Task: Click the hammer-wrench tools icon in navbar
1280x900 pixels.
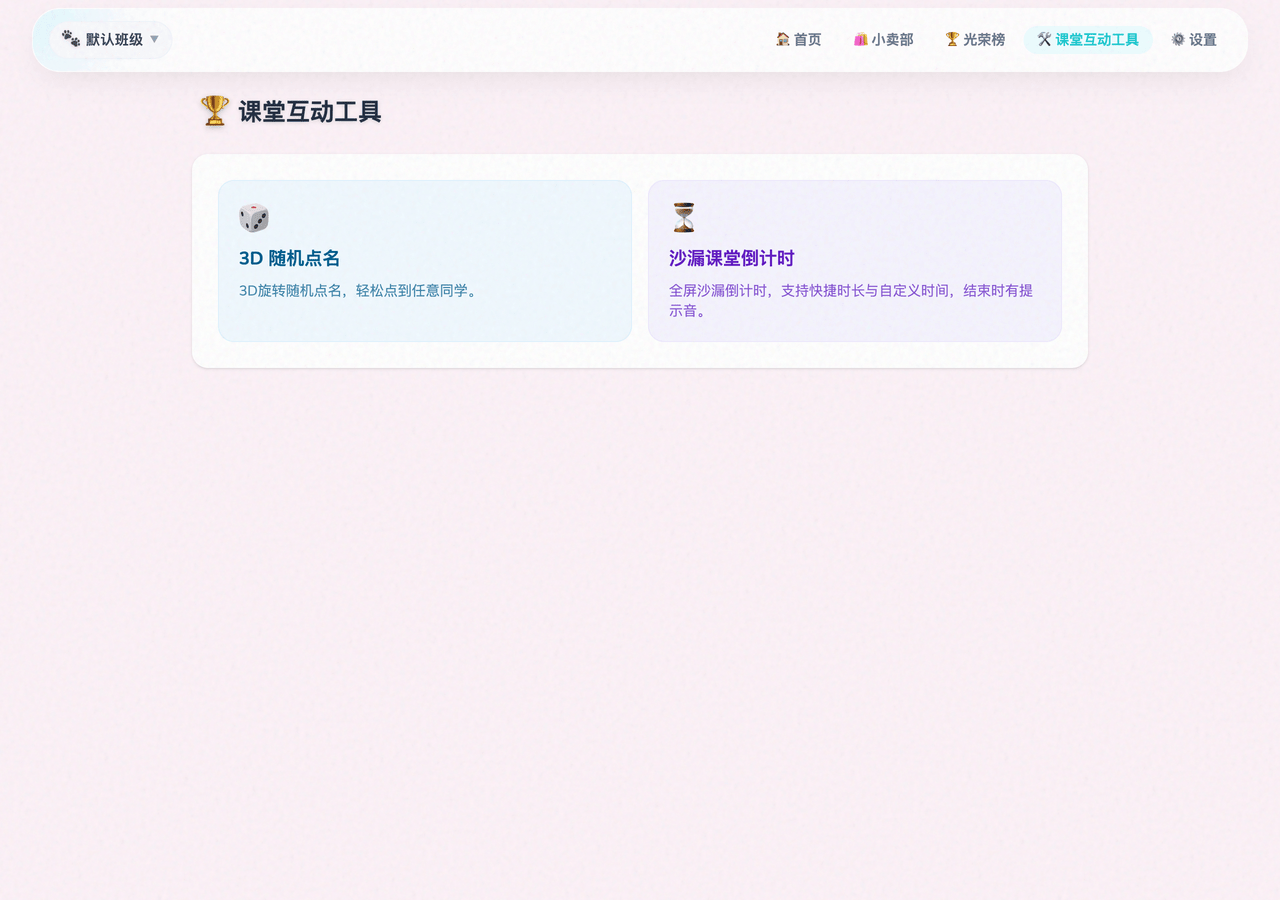Action: point(1044,39)
